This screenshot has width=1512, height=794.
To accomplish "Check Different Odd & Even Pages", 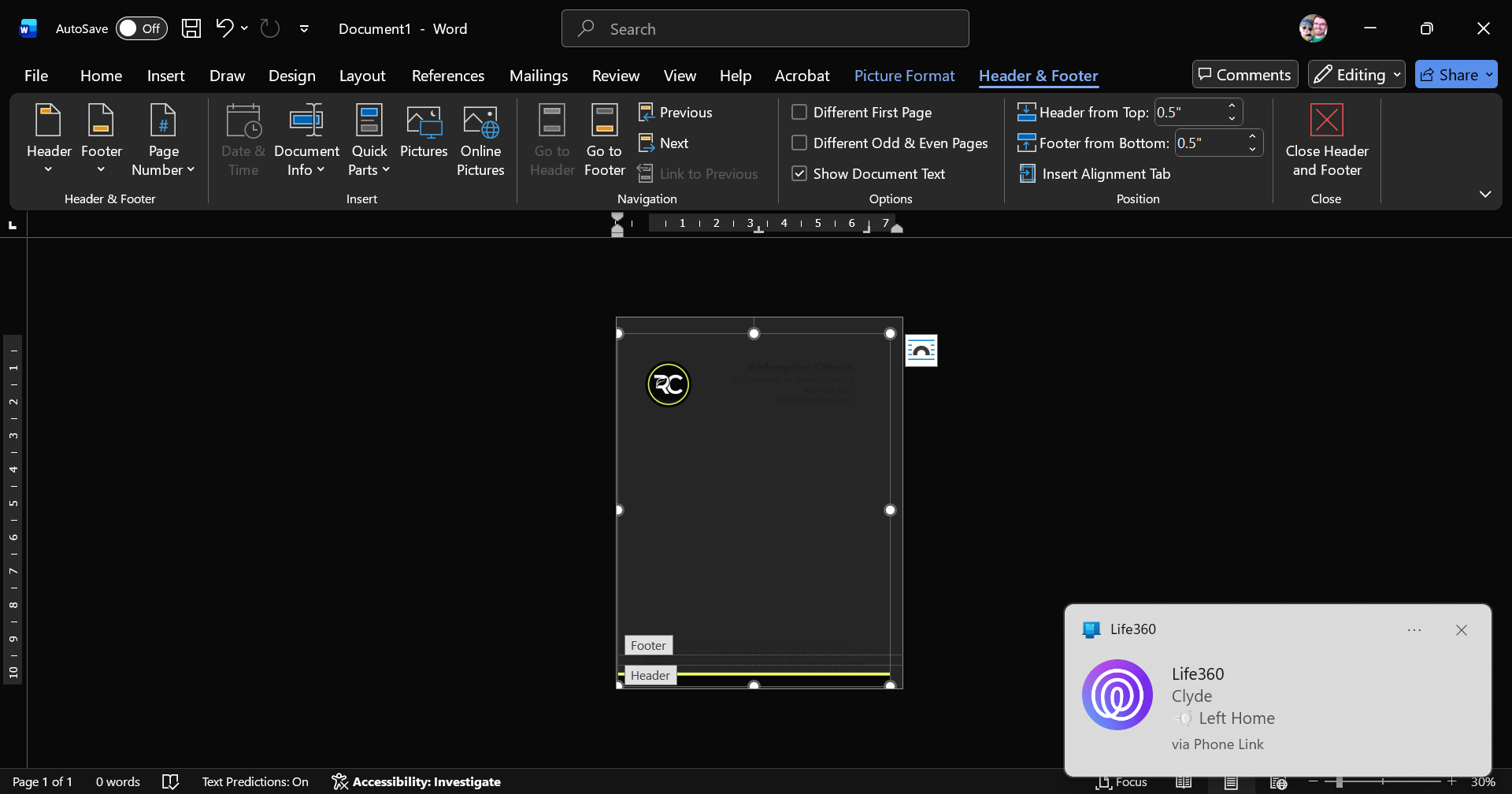I will [x=799, y=143].
